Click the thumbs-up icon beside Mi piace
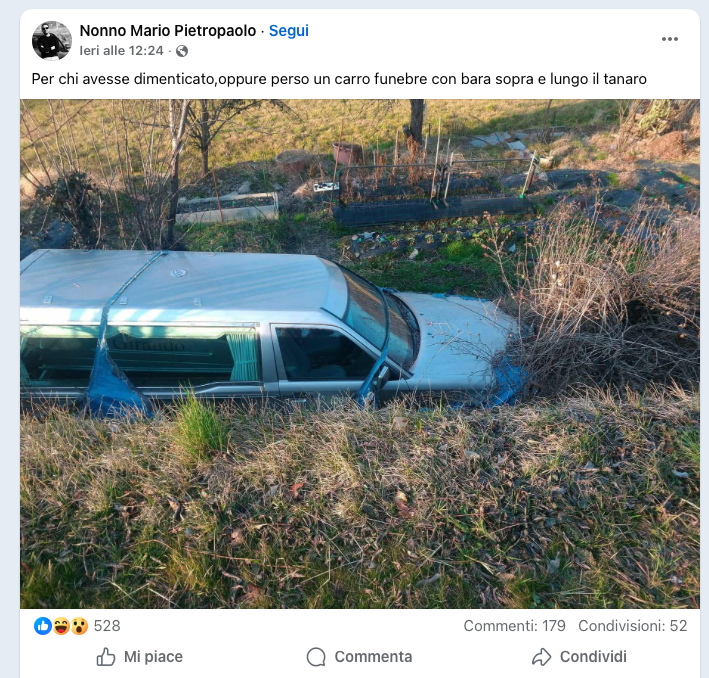The height and width of the screenshot is (678, 709). pyautogui.click(x=106, y=657)
